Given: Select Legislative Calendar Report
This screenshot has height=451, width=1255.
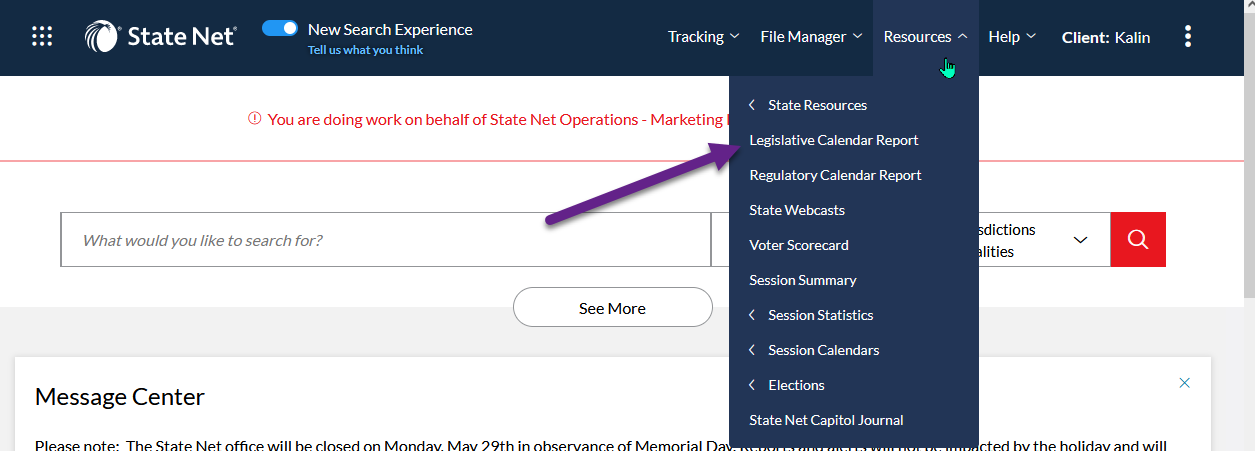Looking at the screenshot, I should 833,140.
